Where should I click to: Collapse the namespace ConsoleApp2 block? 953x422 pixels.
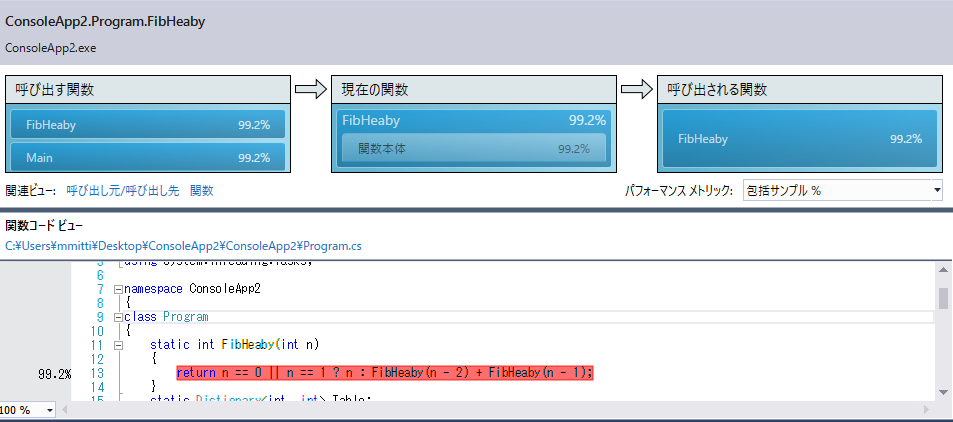[x=119, y=289]
